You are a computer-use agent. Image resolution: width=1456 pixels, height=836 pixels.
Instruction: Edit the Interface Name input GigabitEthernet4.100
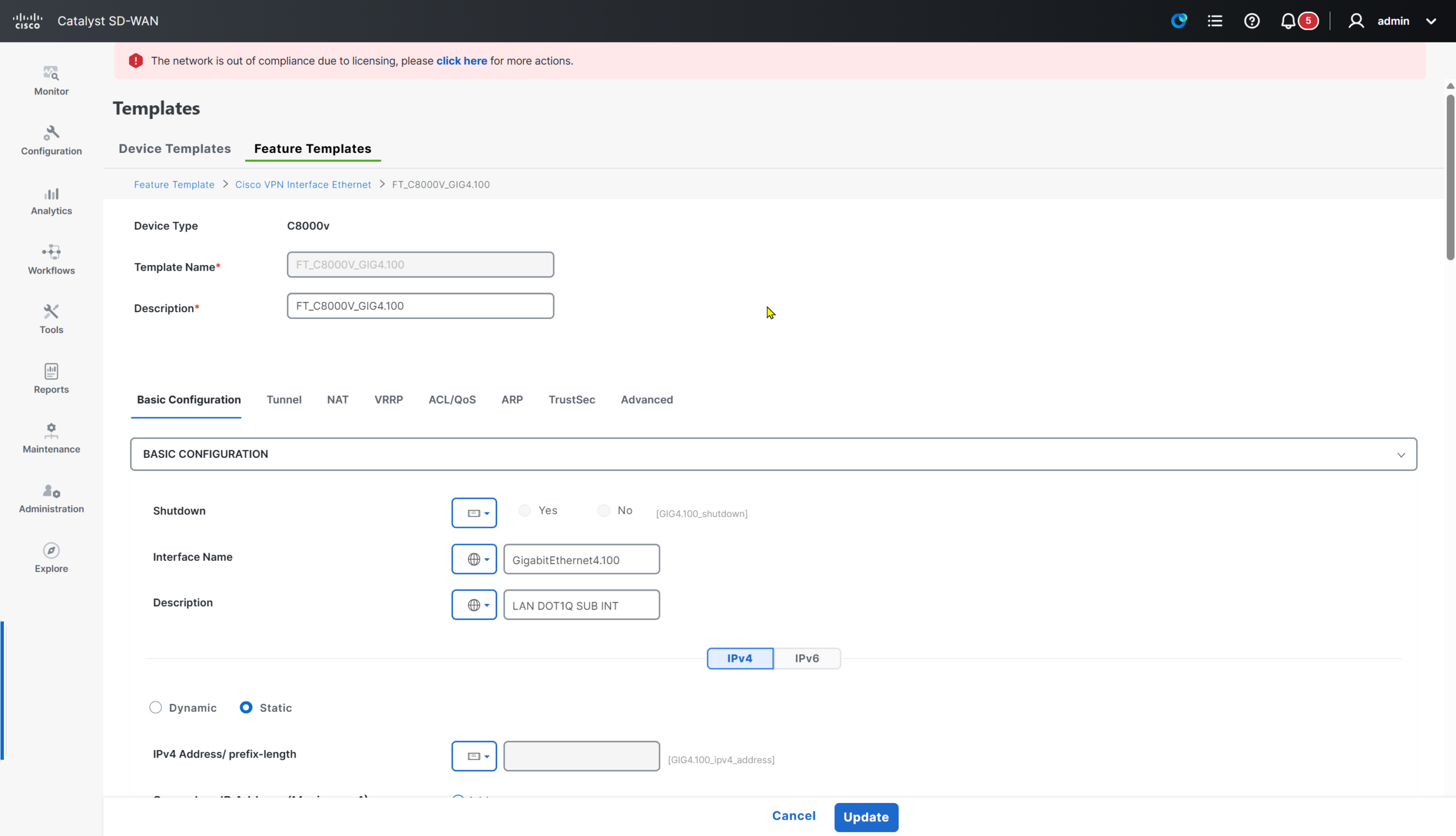(581, 559)
